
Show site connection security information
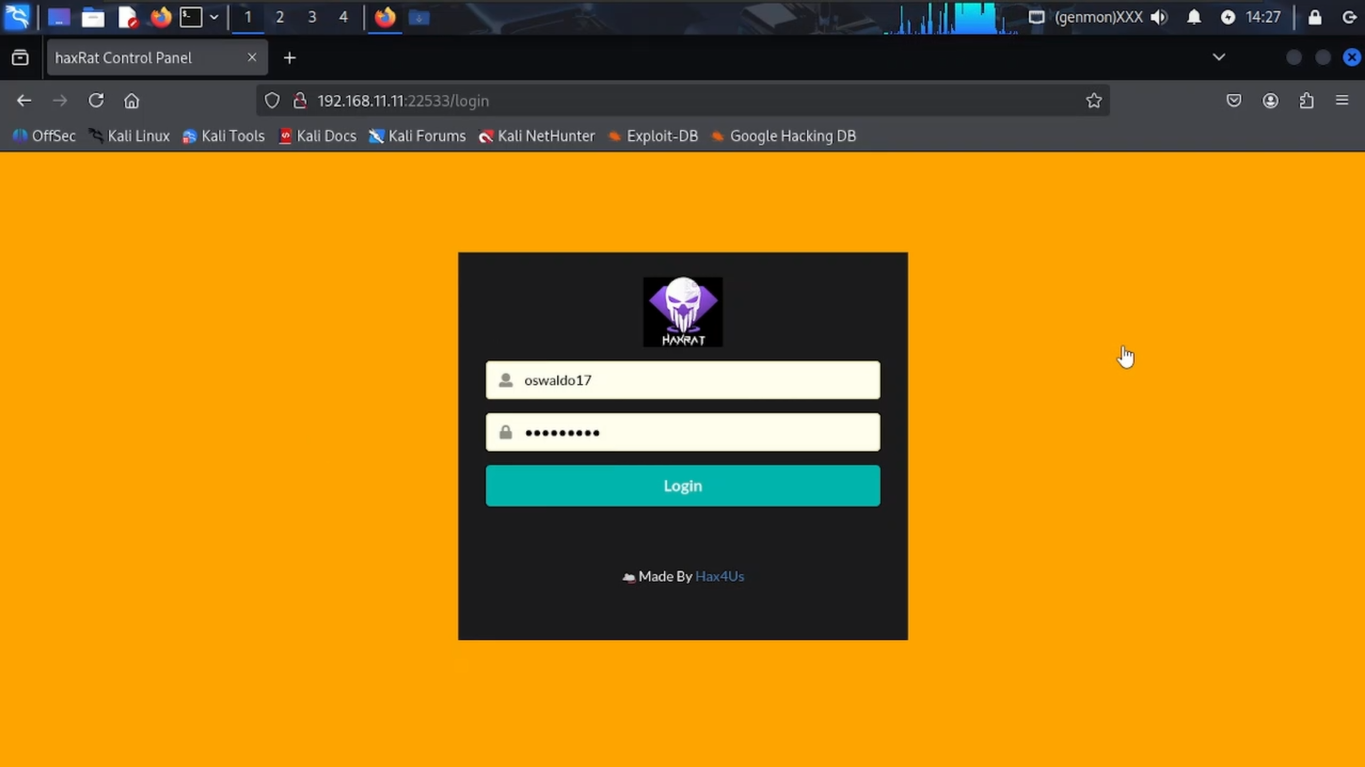pos(299,101)
